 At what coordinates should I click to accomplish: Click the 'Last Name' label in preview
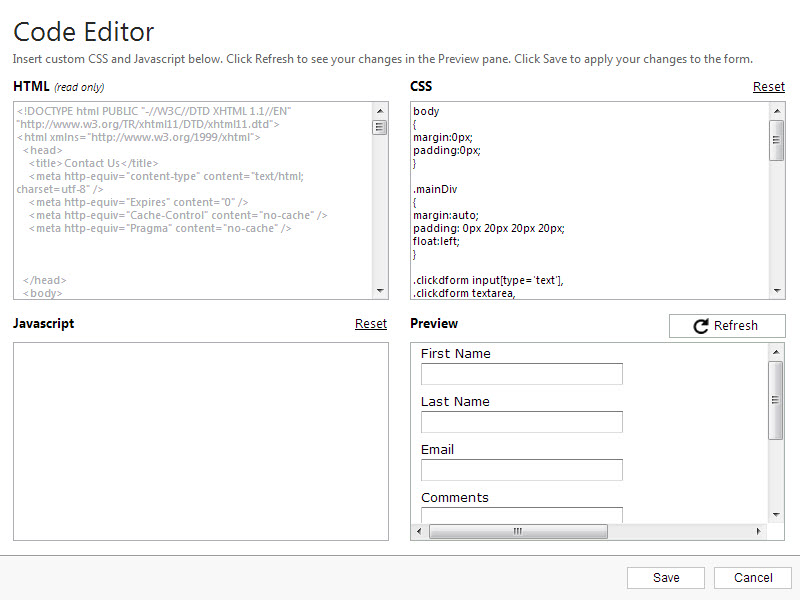click(x=455, y=402)
